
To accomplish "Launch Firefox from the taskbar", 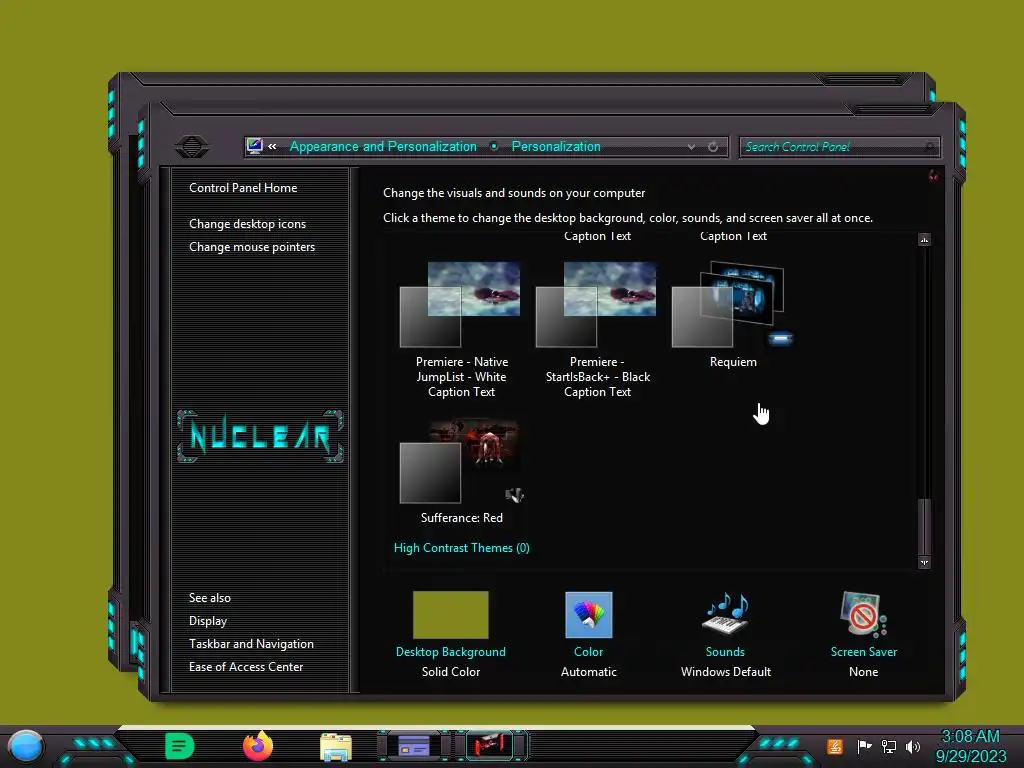I will [x=258, y=746].
